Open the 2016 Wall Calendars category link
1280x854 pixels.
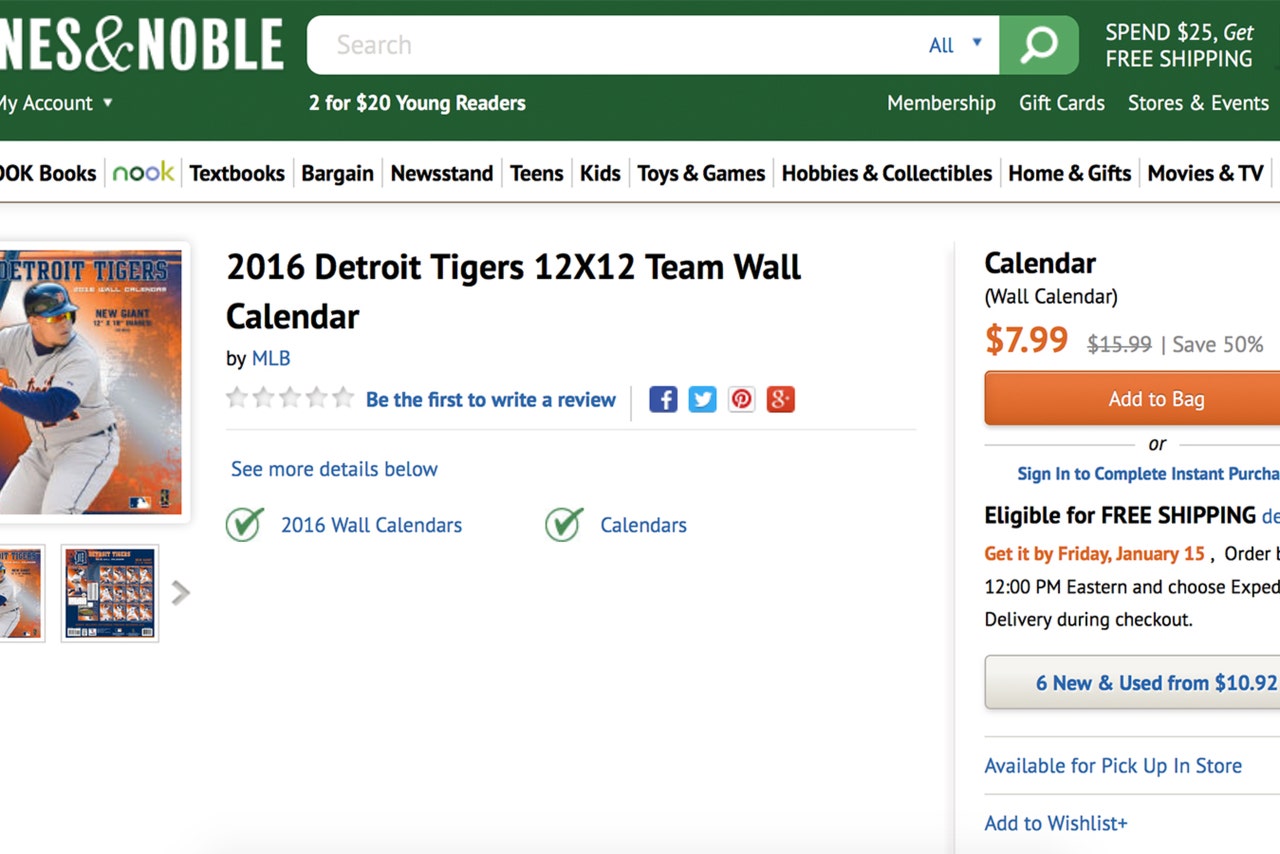point(371,525)
